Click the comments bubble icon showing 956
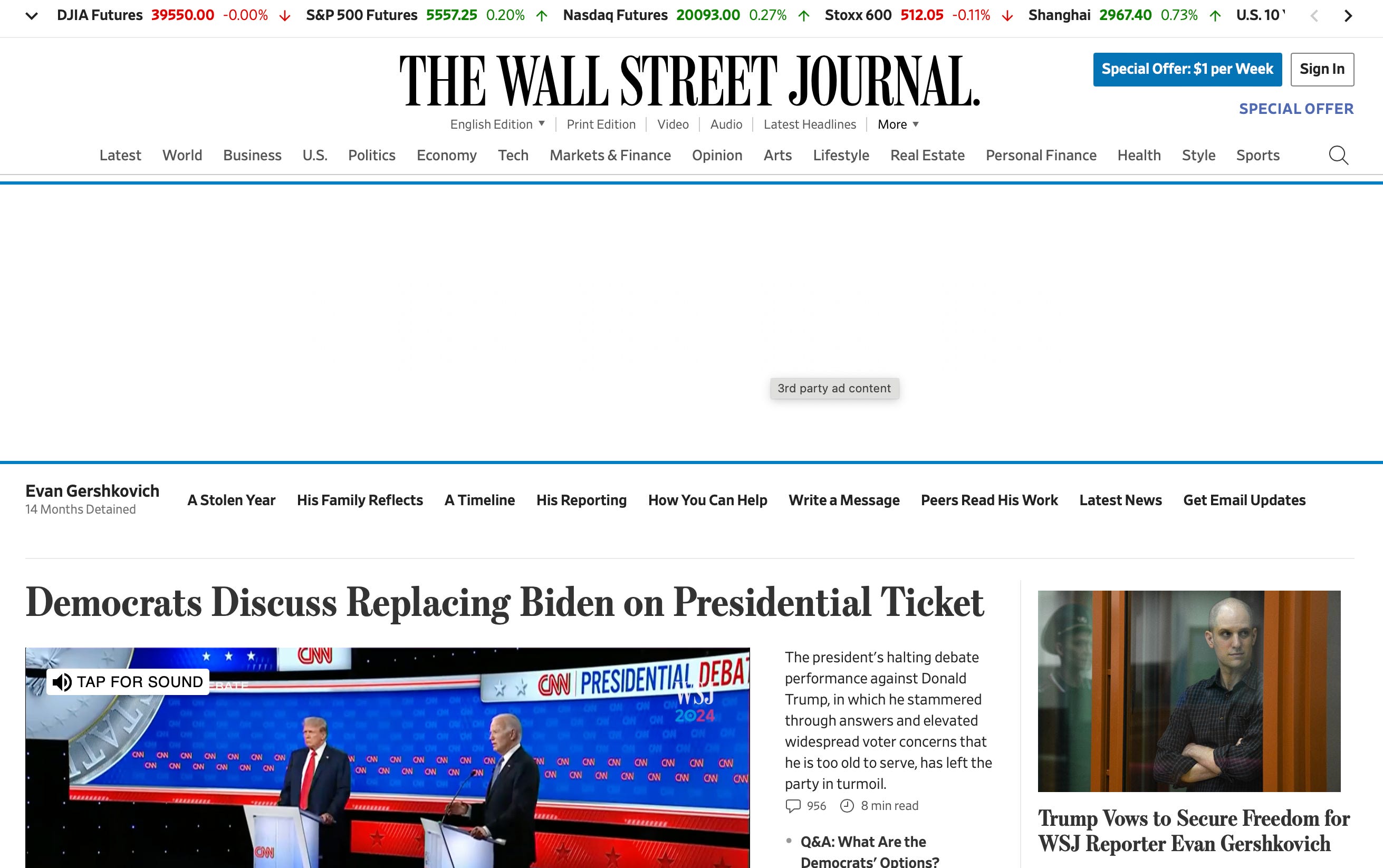 793,806
